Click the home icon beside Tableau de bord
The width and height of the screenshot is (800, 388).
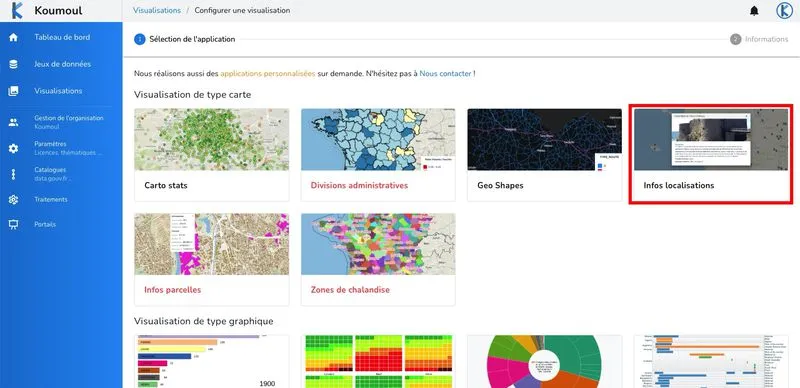click(13, 37)
